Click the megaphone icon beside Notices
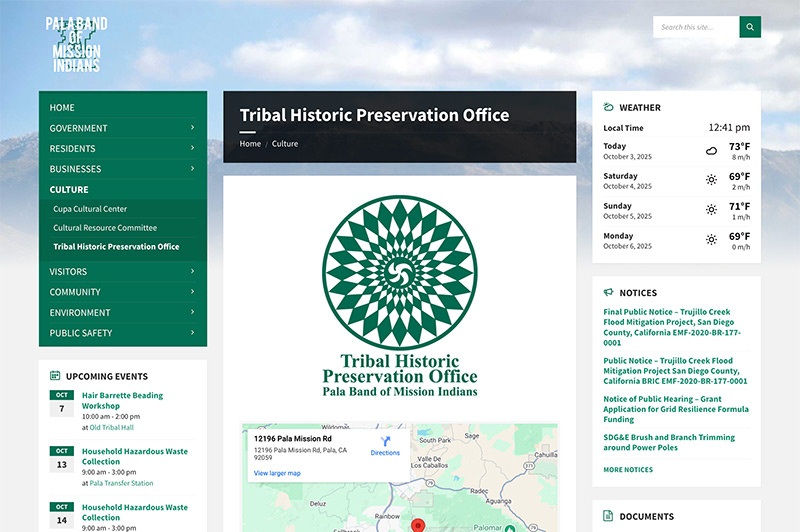 click(x=608, y=293)
